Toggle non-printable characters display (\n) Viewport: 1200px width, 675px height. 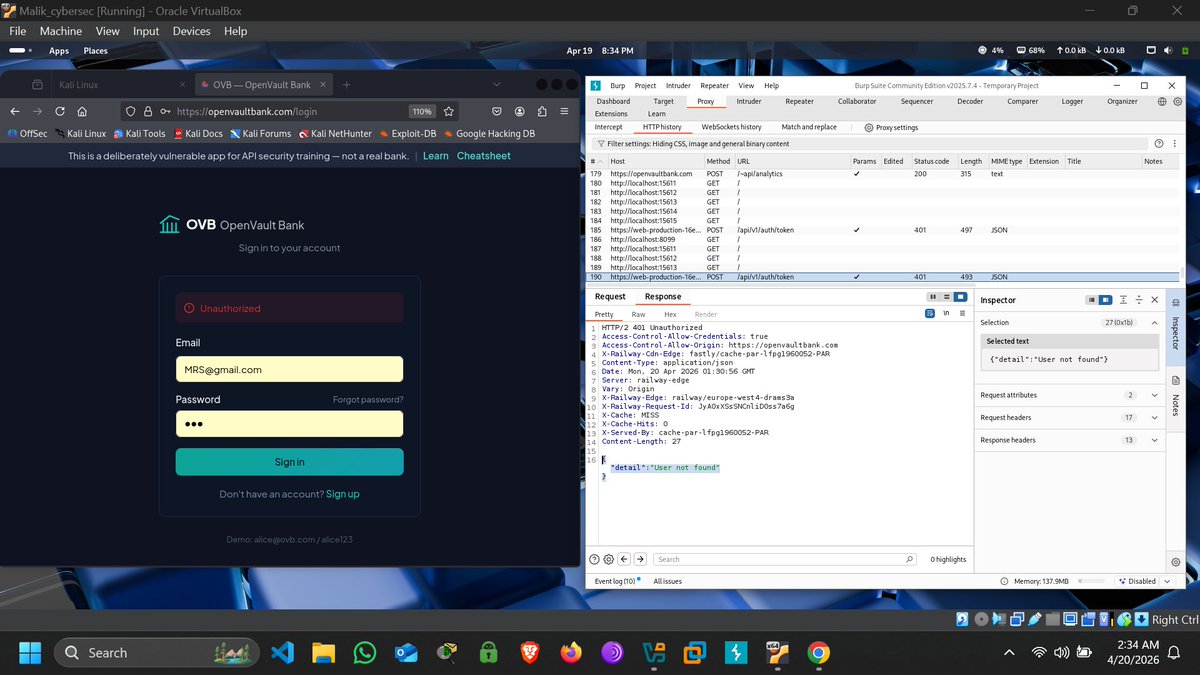945,314
